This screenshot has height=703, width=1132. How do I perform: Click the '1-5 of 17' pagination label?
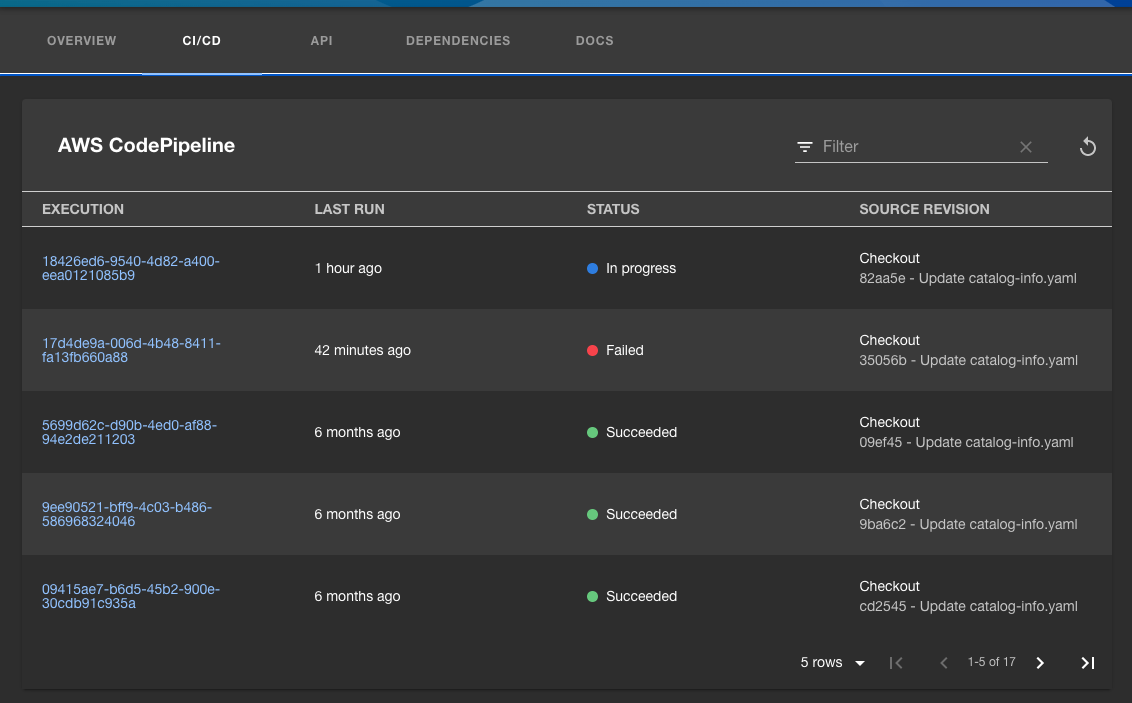991,662
